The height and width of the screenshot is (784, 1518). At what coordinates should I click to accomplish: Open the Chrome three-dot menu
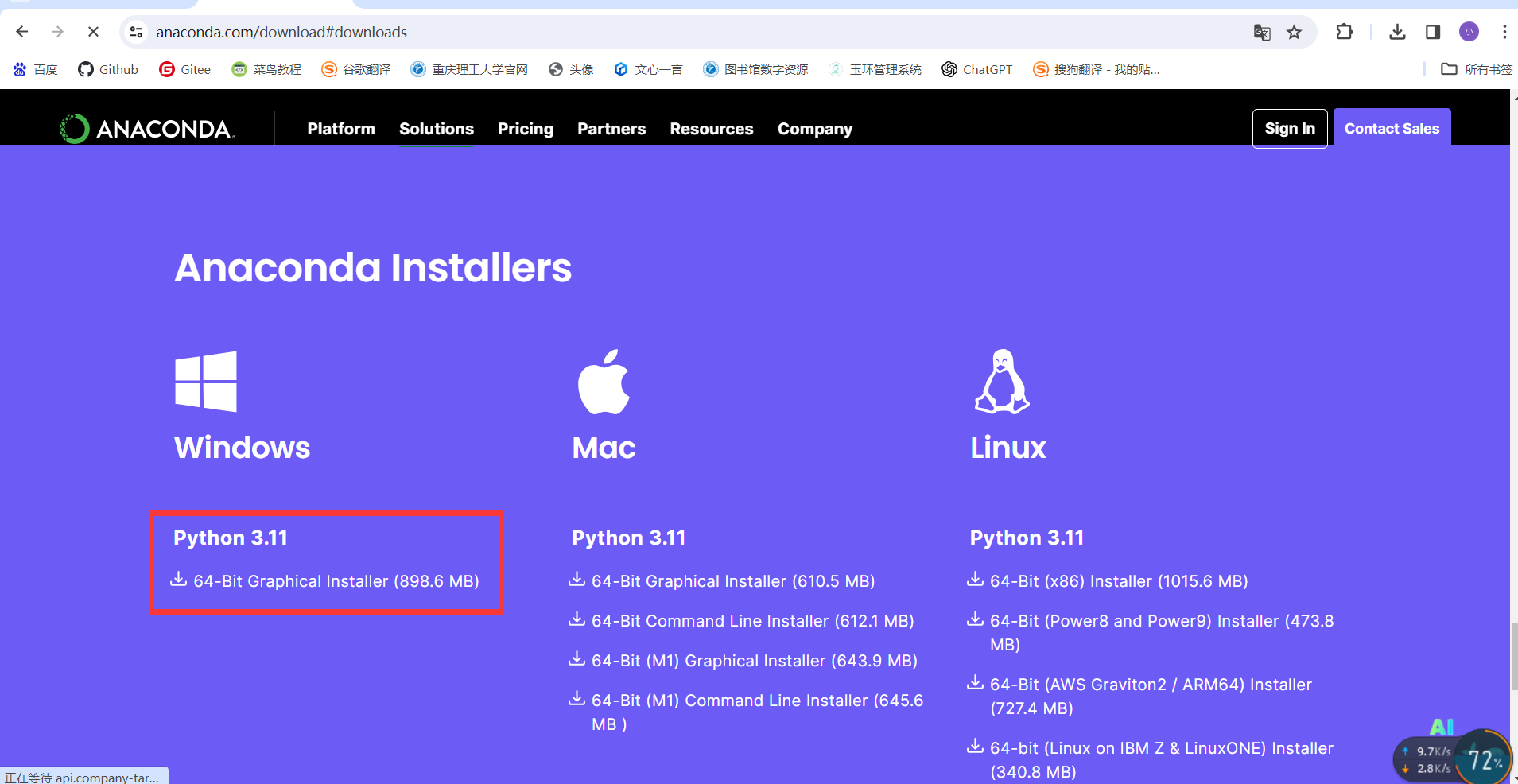tap(1504, 32)
